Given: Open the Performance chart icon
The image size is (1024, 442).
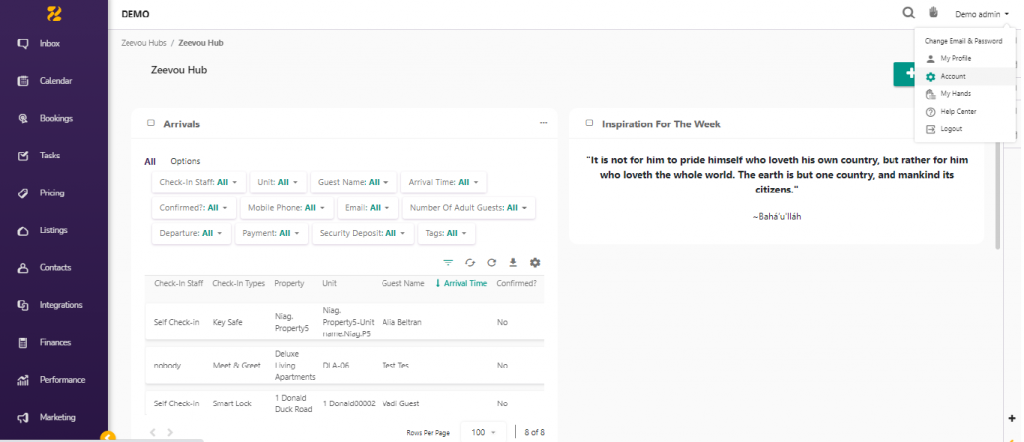Looking at the screenshot, I should 23,380.
